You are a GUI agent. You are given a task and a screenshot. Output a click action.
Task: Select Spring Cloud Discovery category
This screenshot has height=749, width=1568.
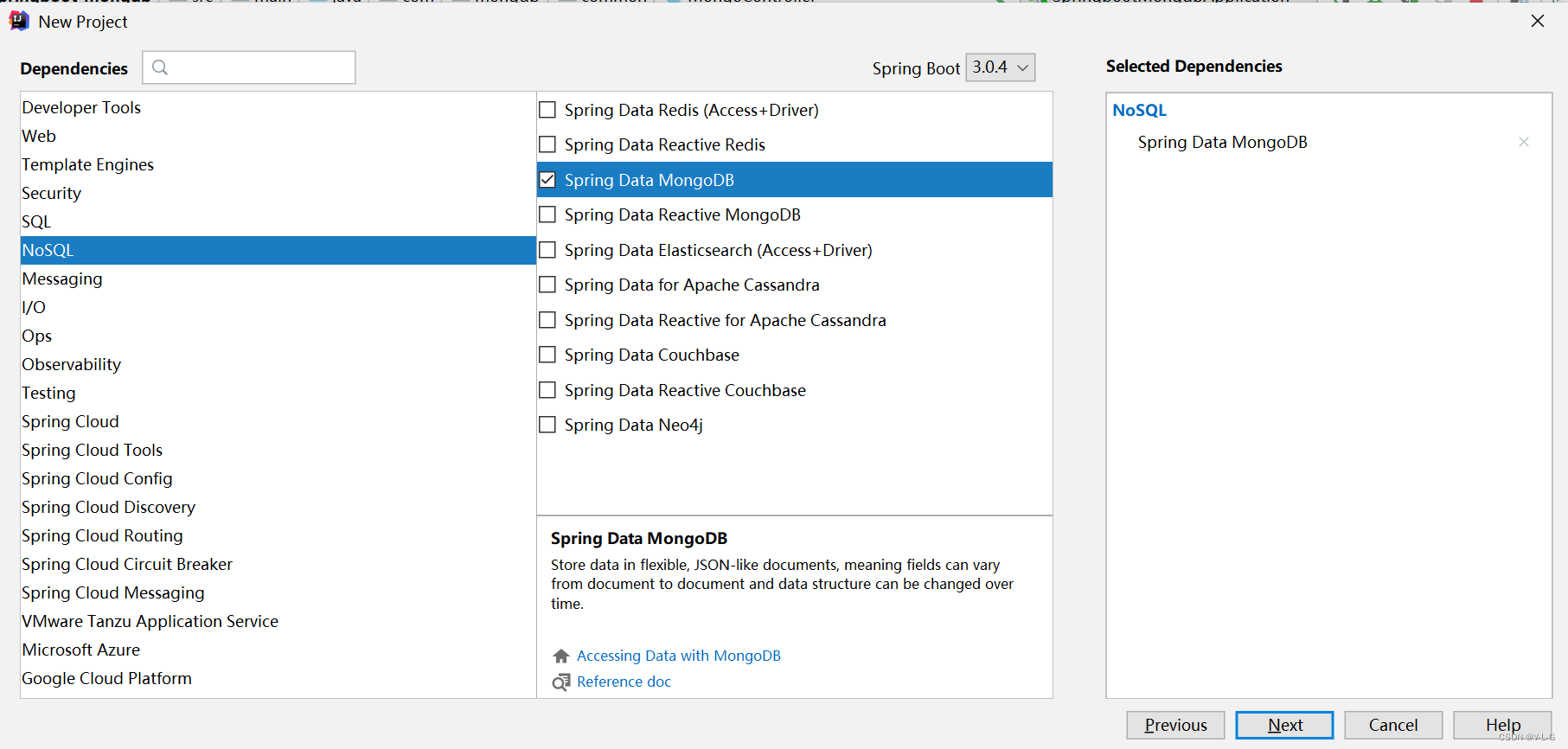[x=278, y=507]
